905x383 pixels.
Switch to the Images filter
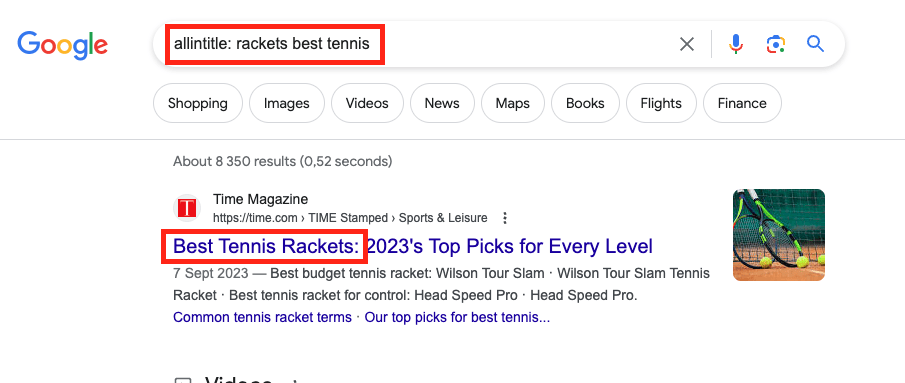point(287,103)
